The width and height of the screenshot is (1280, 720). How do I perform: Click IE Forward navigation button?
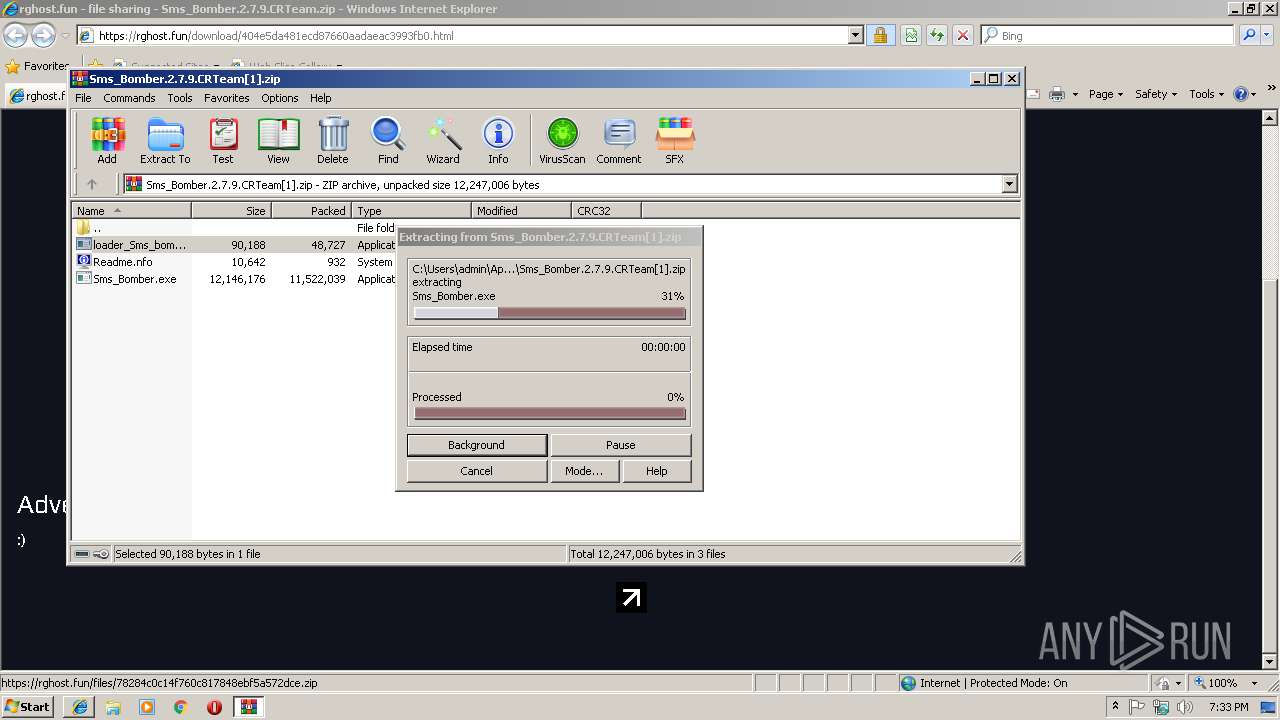[x=43, y=35]
